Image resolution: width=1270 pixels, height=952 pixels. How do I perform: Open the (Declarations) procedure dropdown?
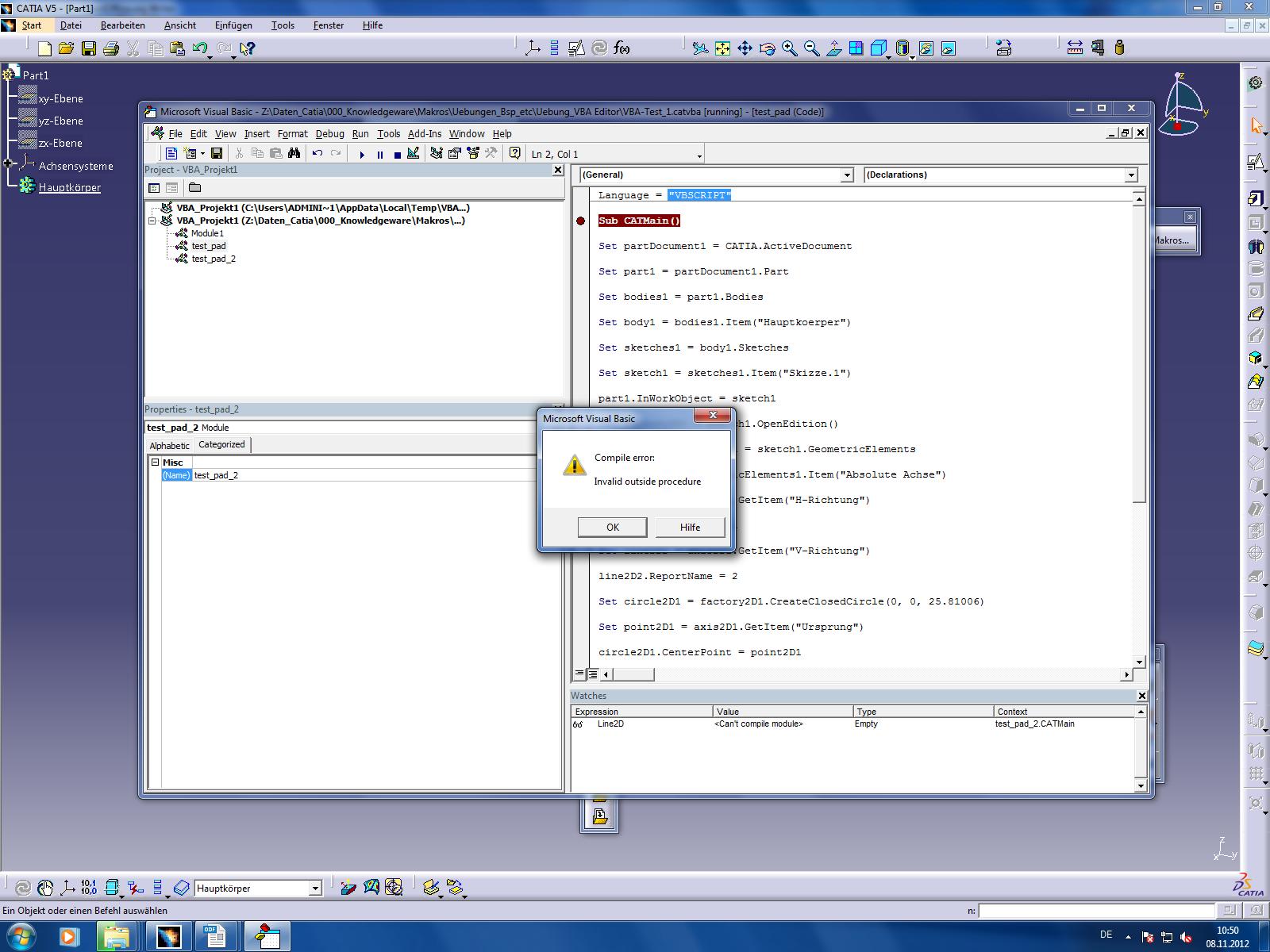[1131, 175]
